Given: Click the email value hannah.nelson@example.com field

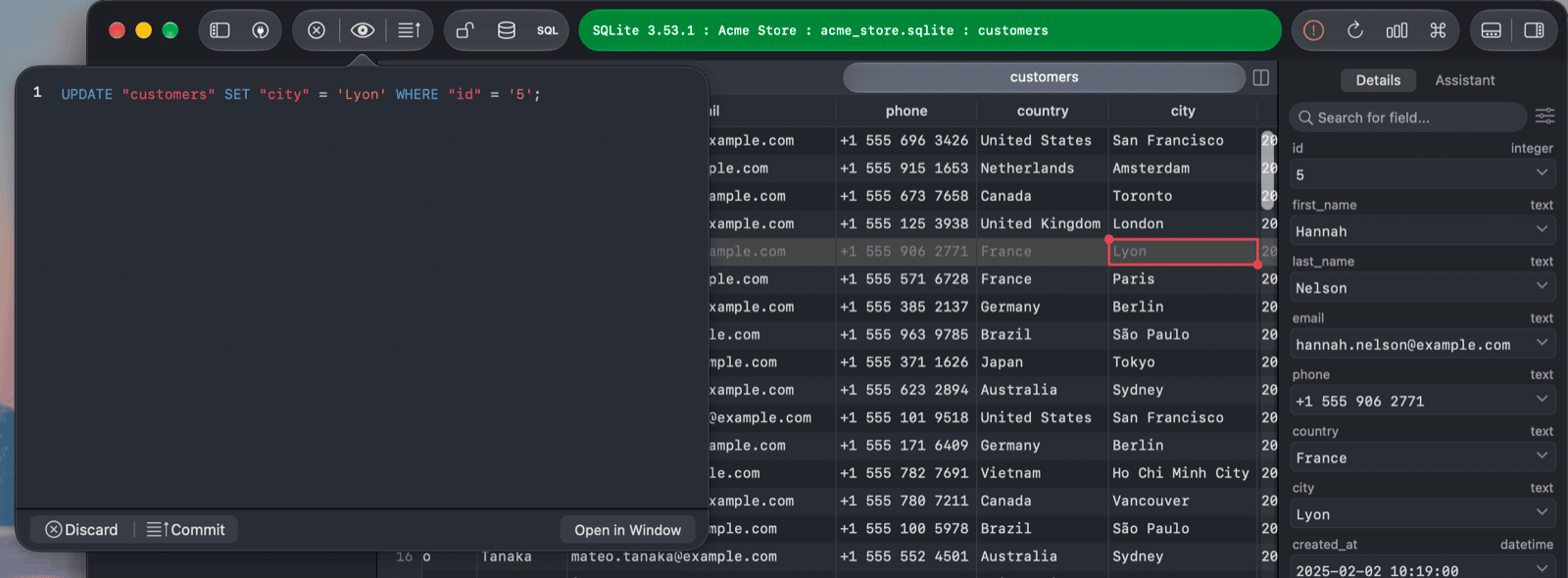Looking at the screenshot, I should [1423, 344].
